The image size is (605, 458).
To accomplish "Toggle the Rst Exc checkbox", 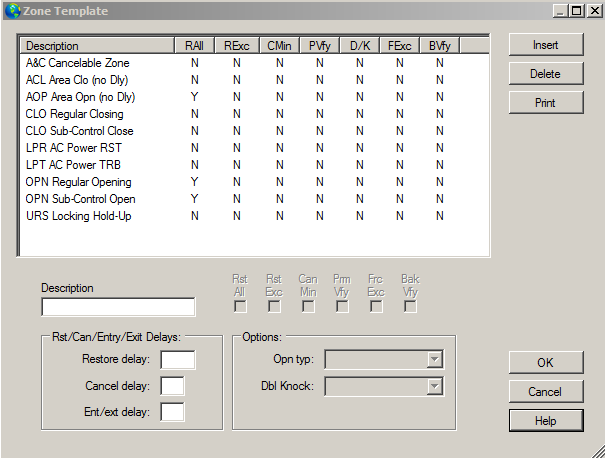I will (274, 307).
